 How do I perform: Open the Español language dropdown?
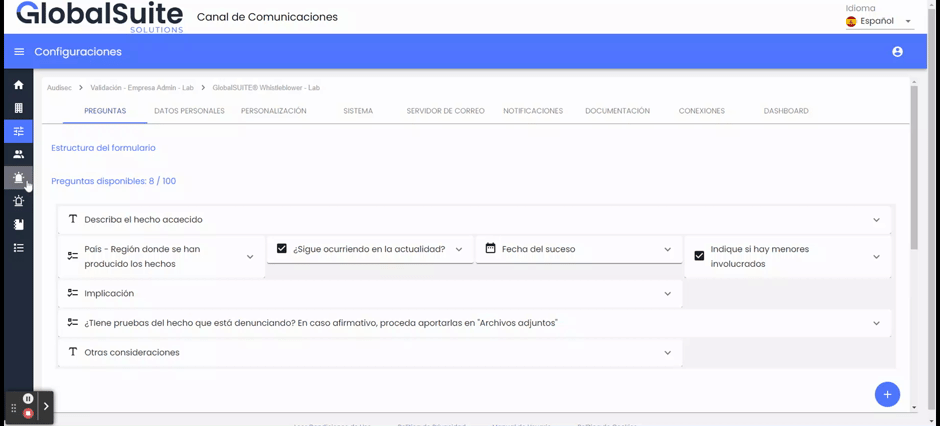click(x=879, y=21)
